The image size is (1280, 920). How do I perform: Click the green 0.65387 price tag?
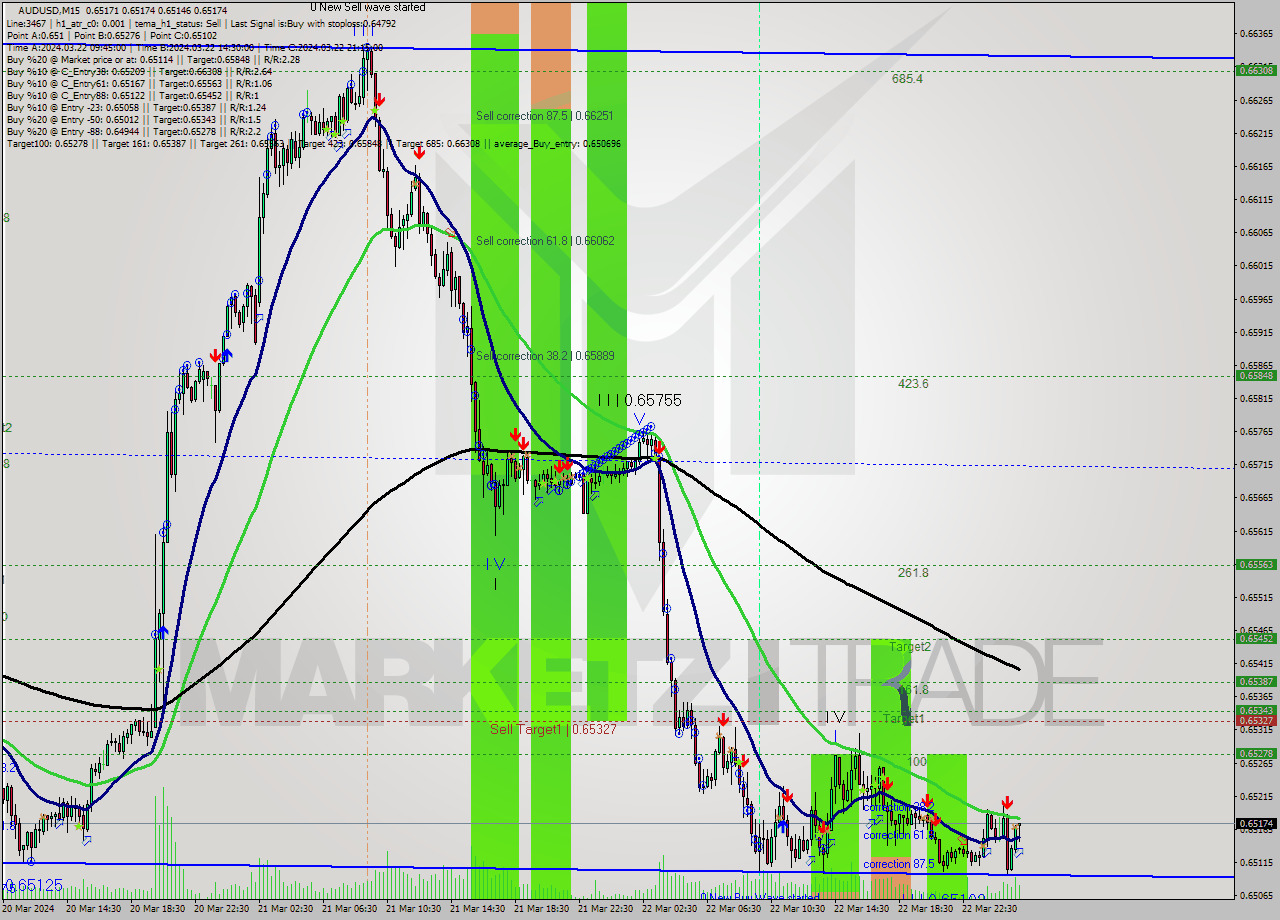tap(1256, 681)
